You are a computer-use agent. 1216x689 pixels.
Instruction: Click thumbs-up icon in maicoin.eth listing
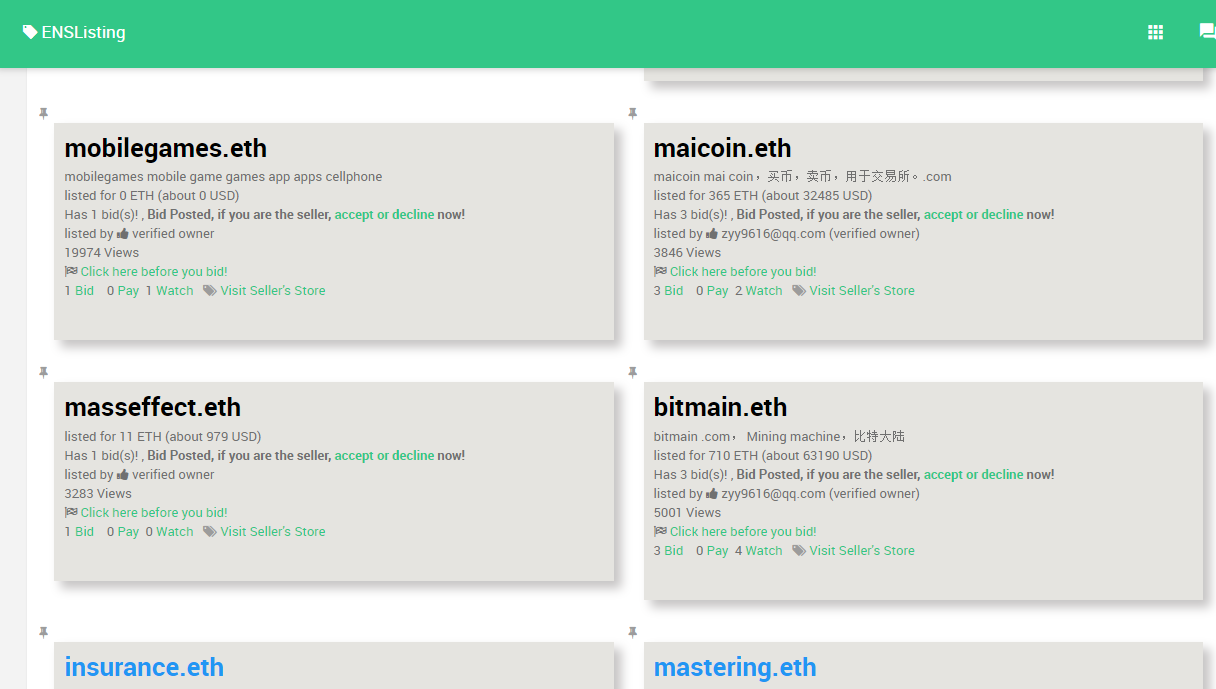click(712, 233)
